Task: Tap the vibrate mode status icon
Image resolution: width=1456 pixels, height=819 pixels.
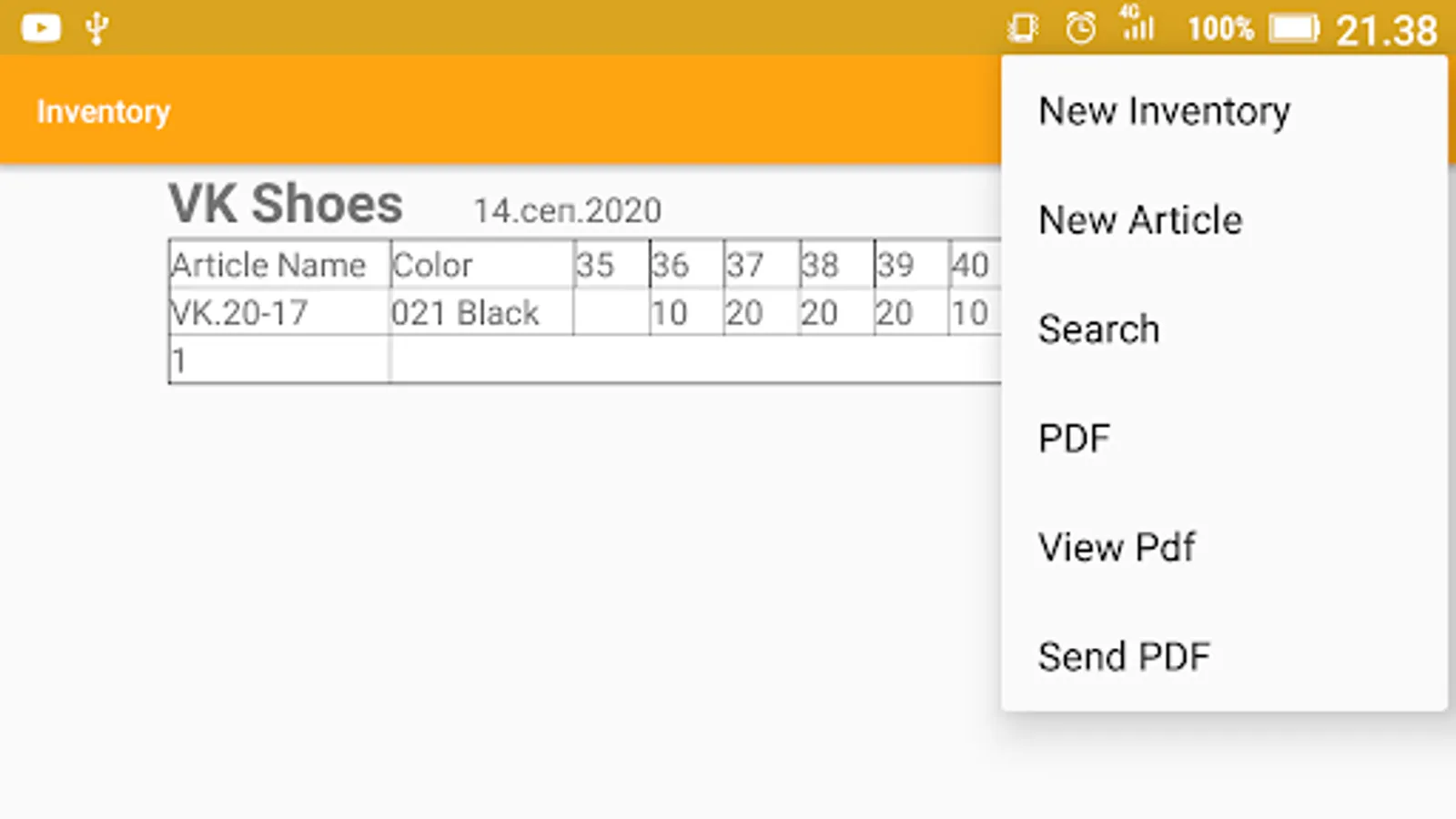Action: pyautogui.click(x=1023, y=28)
